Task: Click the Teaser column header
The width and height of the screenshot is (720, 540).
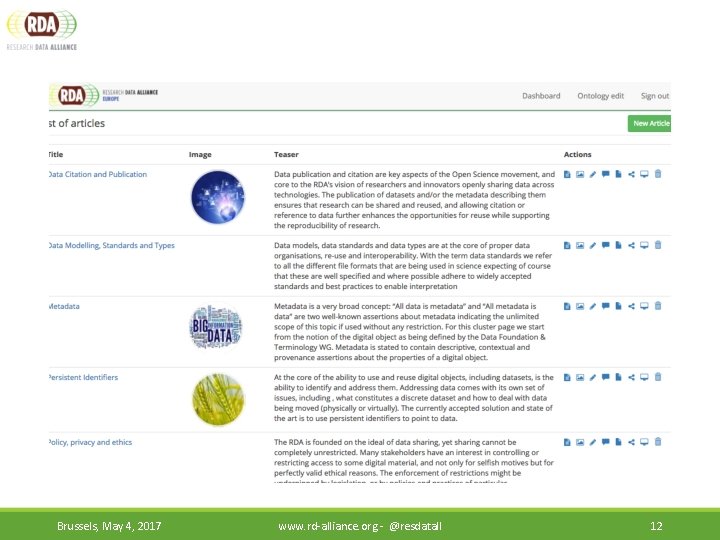Action: click(x=286, y=154)
